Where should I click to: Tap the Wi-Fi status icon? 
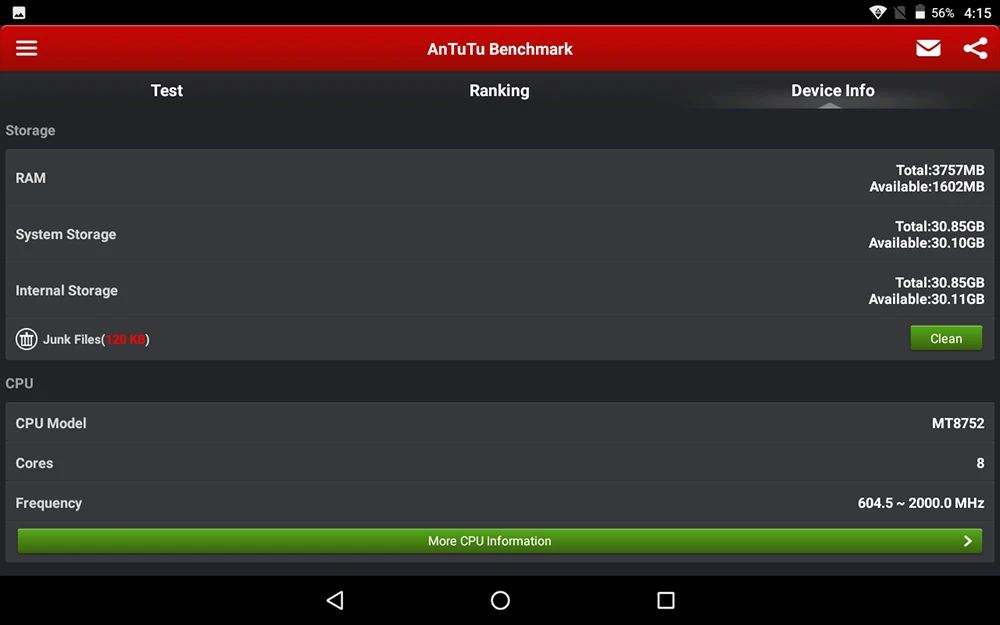pyautogui.click(x=878, y=12)
